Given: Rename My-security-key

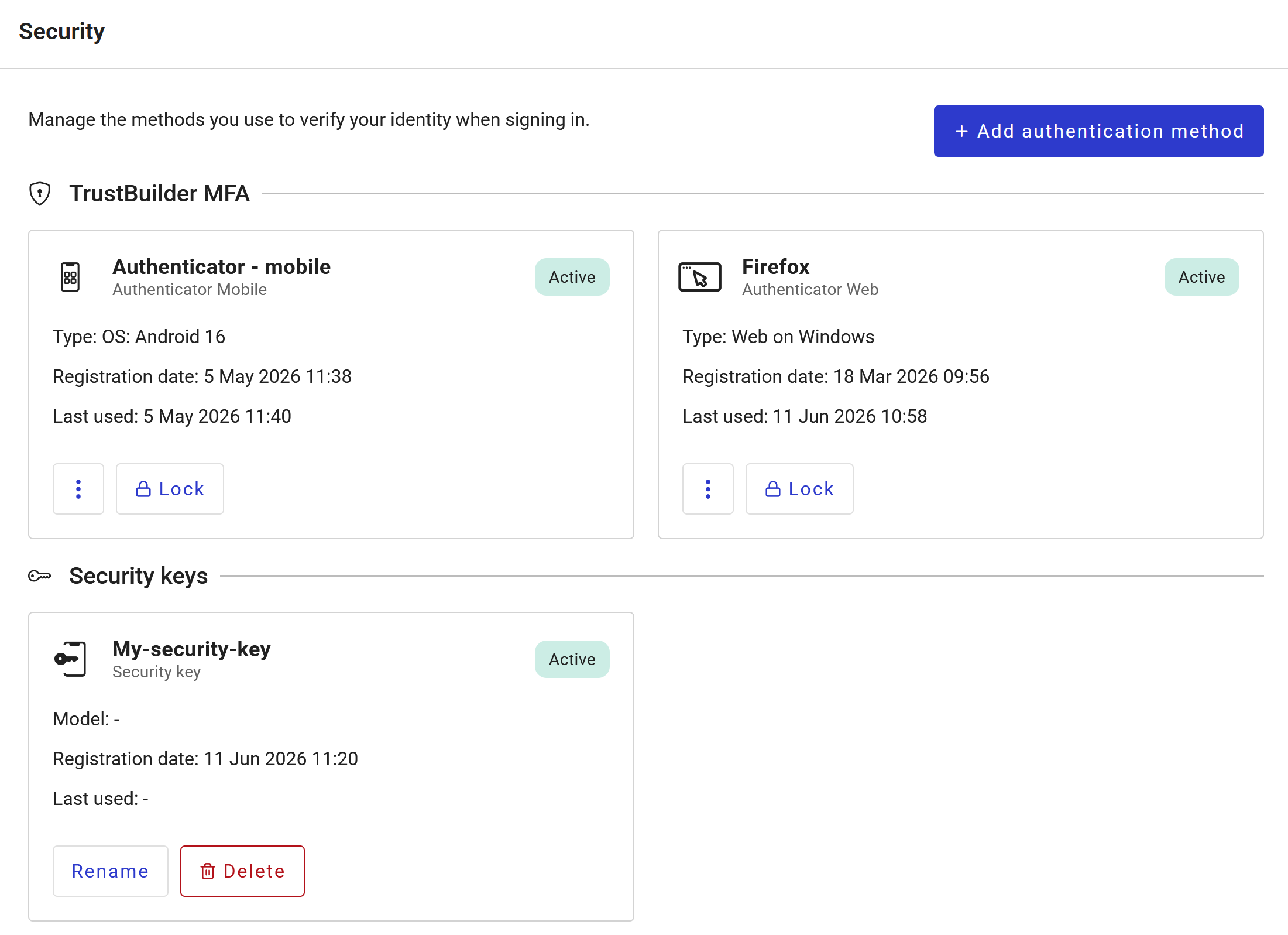Looking at the screenshot, I should pos(111,871).
